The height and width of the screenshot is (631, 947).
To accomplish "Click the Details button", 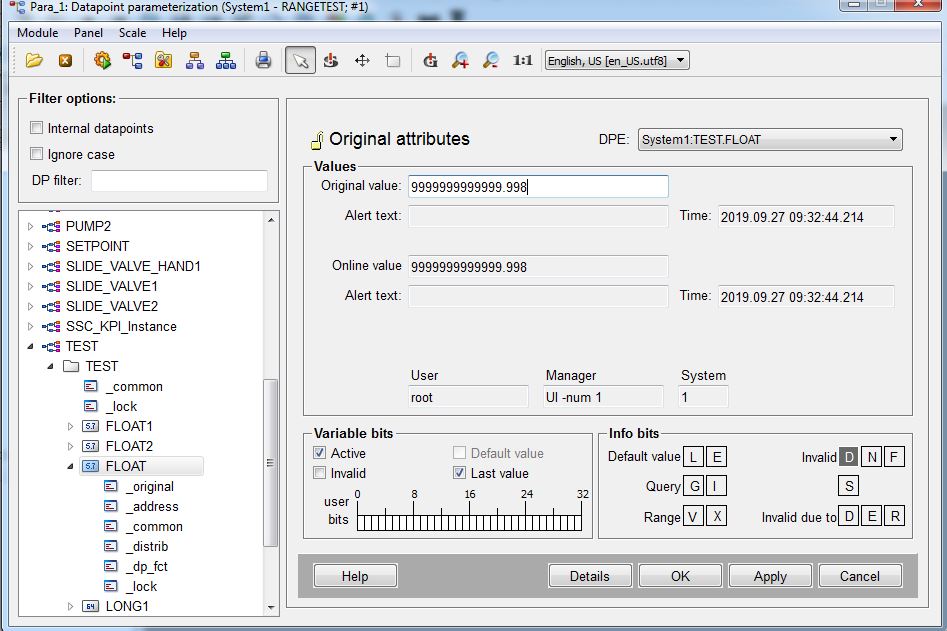I will coord(590,576).
